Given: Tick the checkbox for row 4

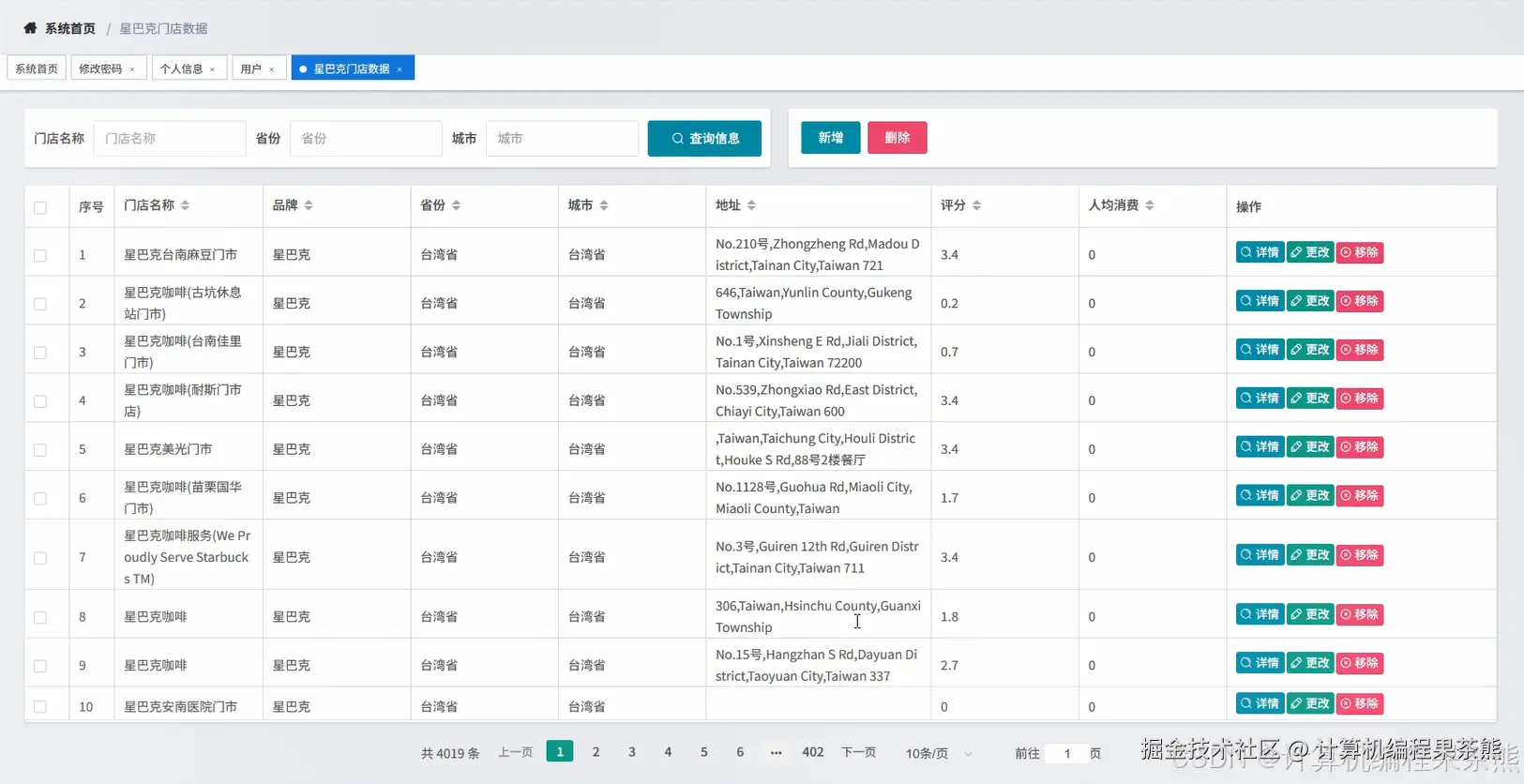Looking at the screenshot, I should (x=40, y=401).
